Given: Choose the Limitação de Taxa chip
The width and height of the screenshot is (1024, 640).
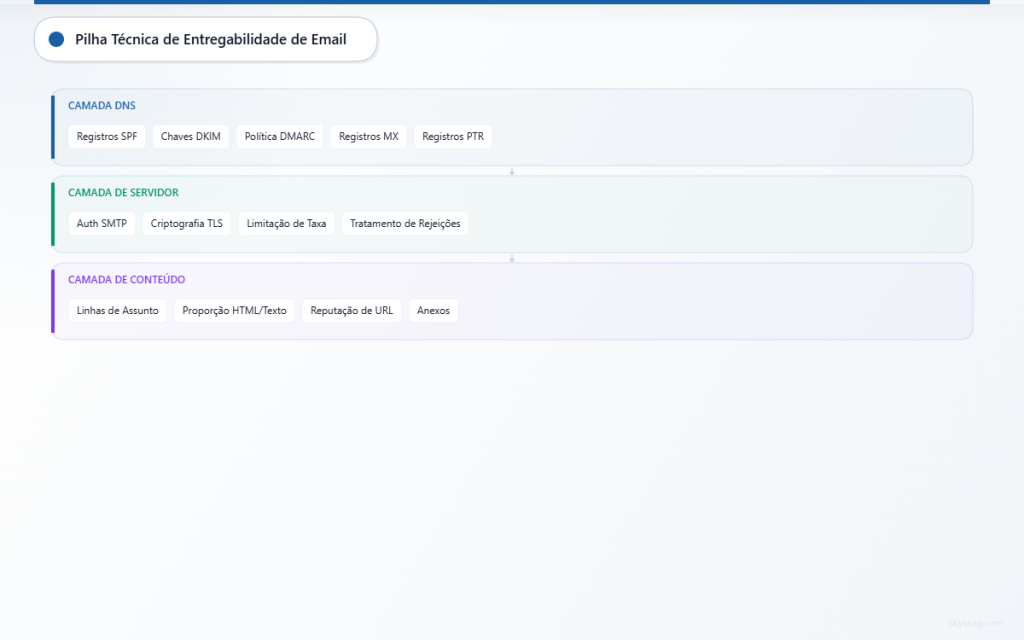Looking at the screenshot, I should (x=286, y=224).
